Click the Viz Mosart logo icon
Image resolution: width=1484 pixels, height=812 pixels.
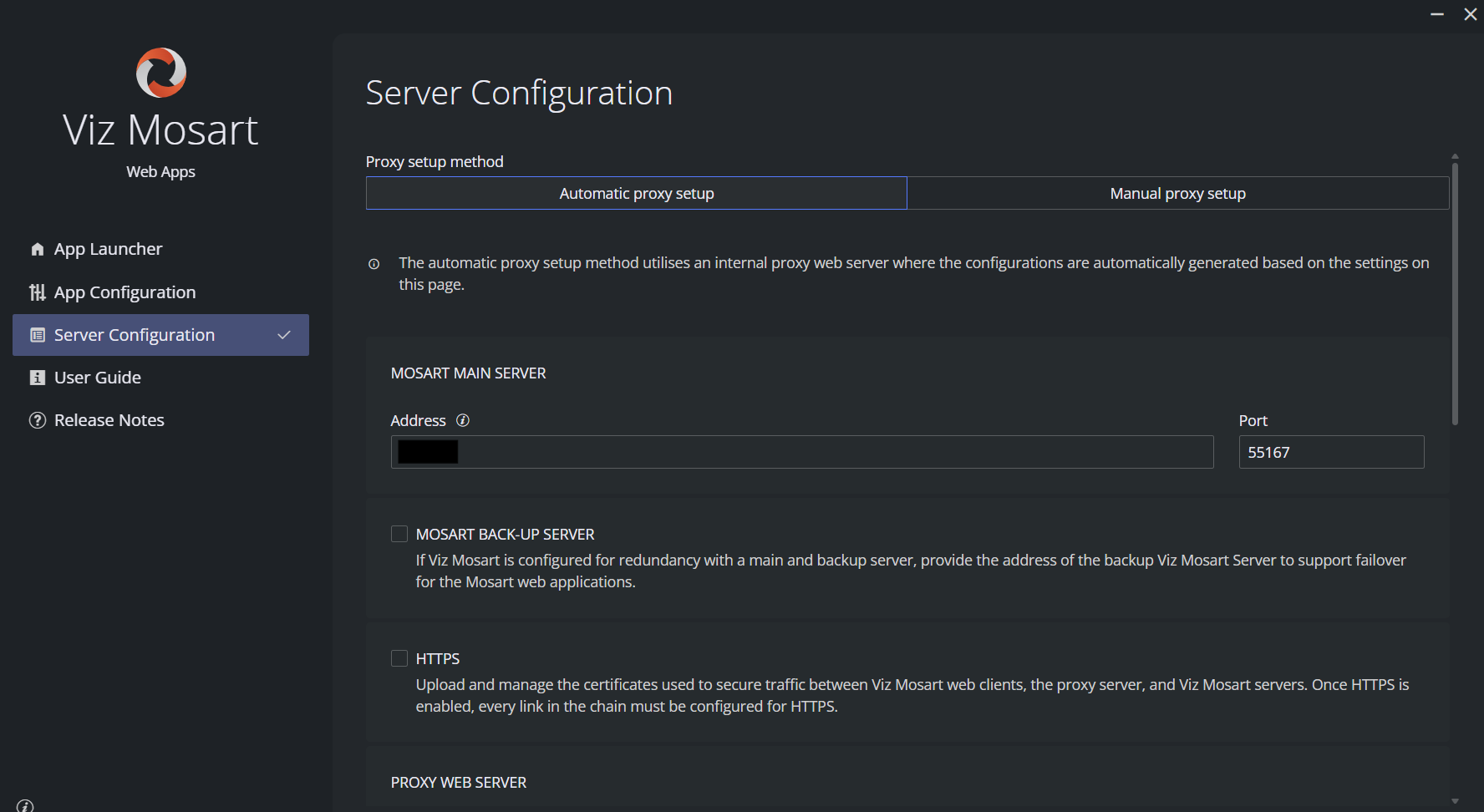pos(161,73)
